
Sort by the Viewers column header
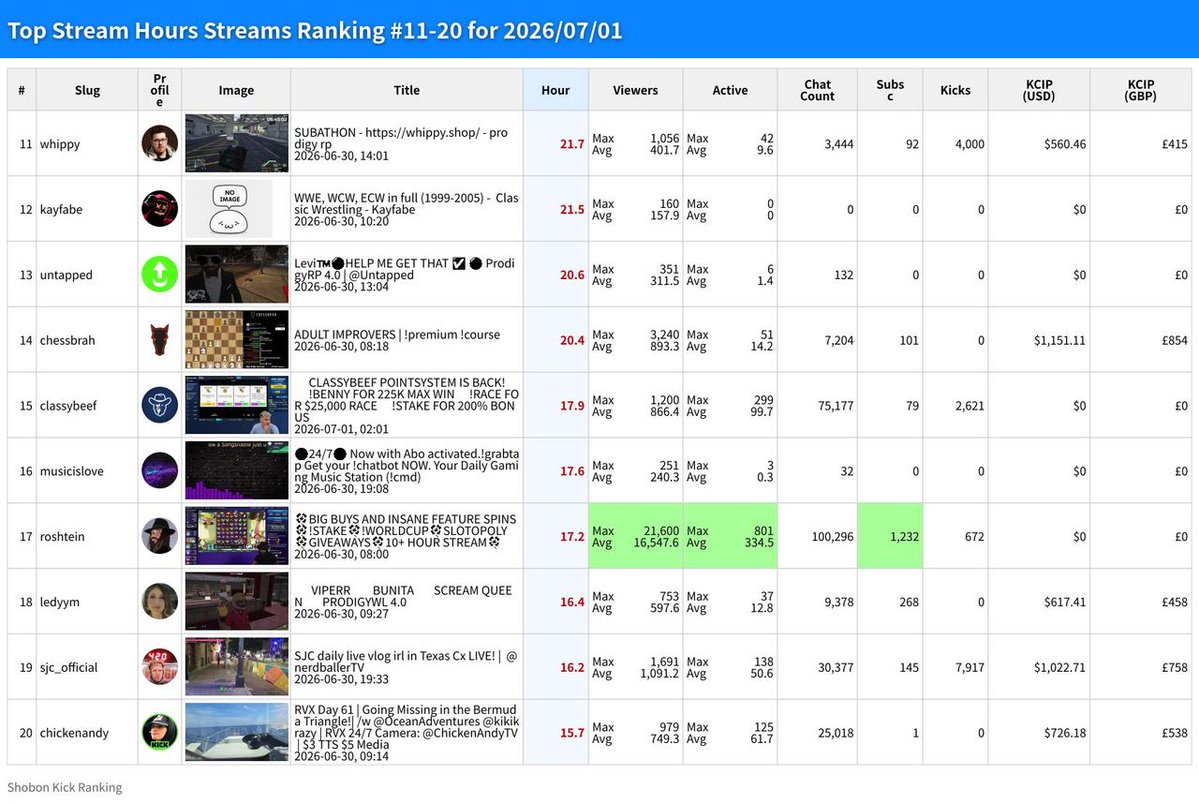[x=635, y=90]
